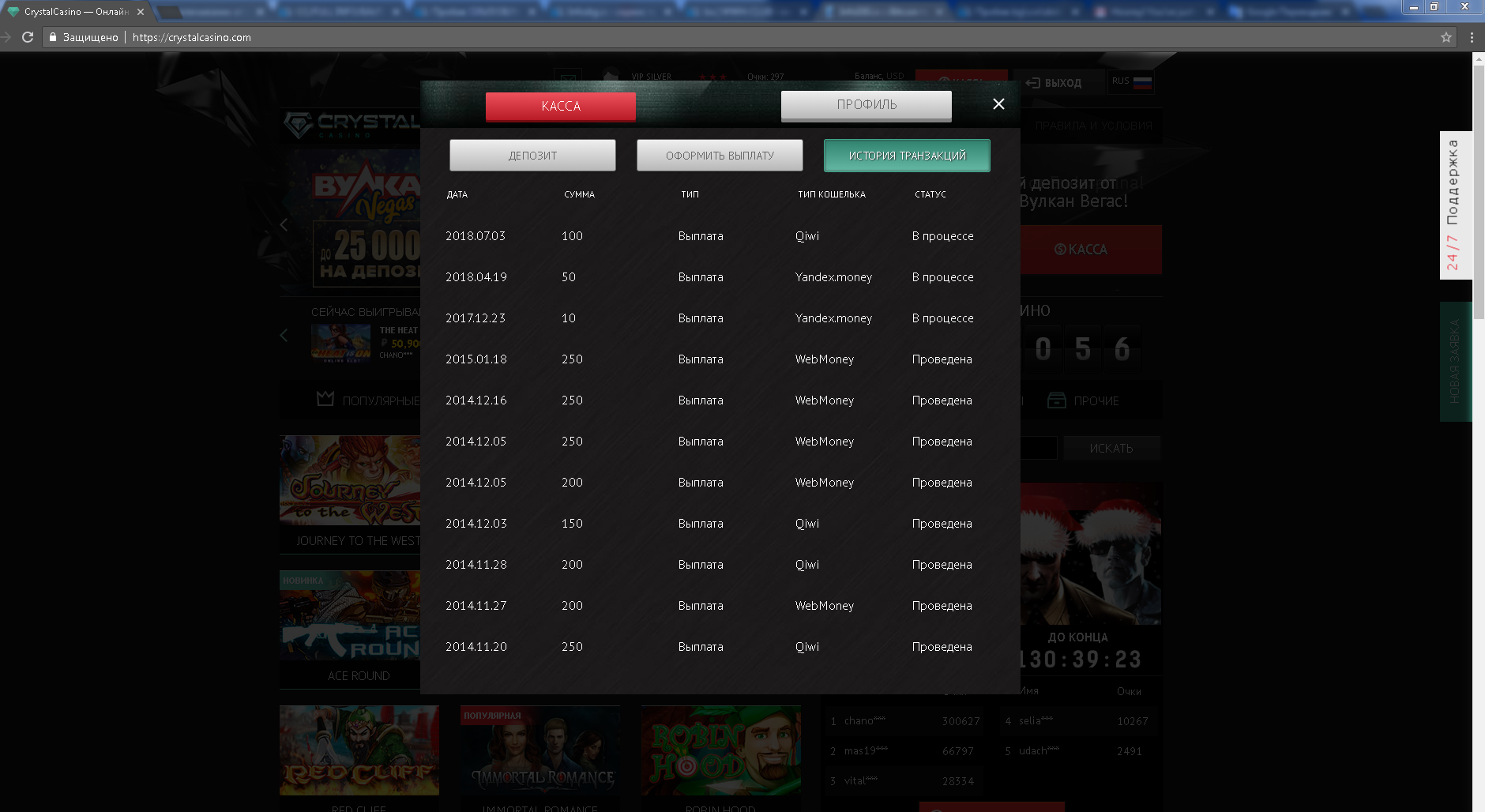The height and width of the screenshot is (812, 1485).
Task: Click the browser address bar URL
Action: (192, 37)
